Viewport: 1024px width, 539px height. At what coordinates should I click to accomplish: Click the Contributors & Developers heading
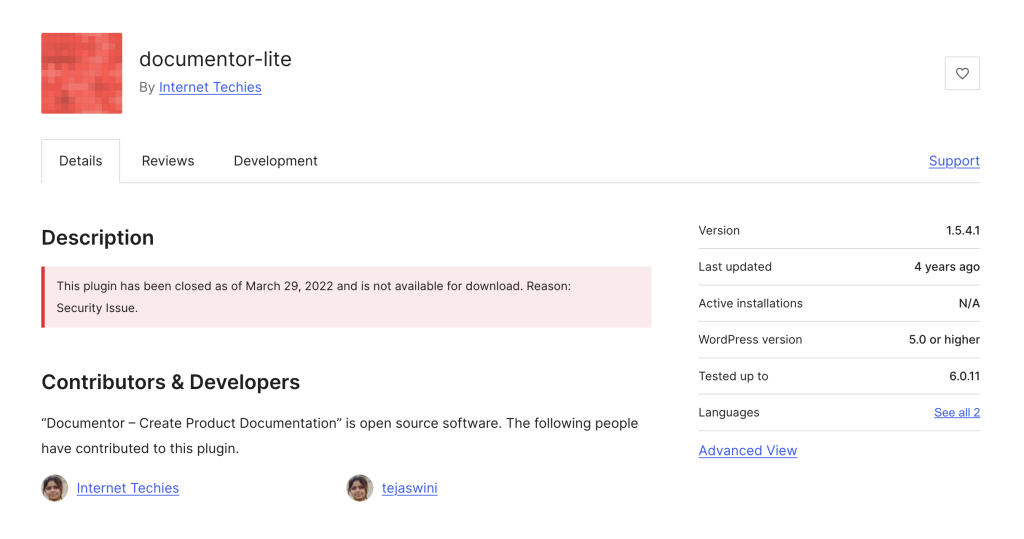coord(170,382)
